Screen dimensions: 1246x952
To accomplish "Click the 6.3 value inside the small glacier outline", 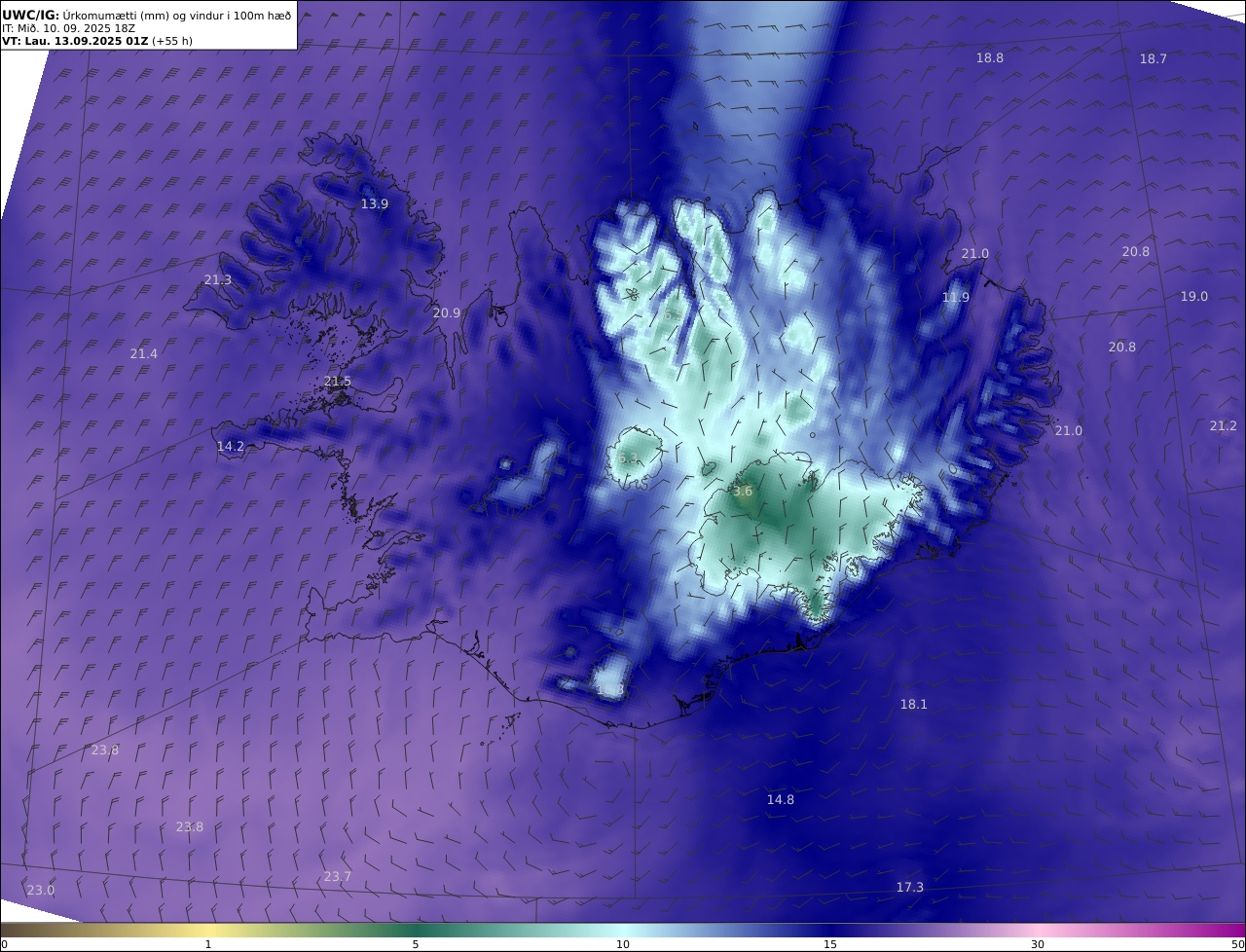I will pos(628,457).
